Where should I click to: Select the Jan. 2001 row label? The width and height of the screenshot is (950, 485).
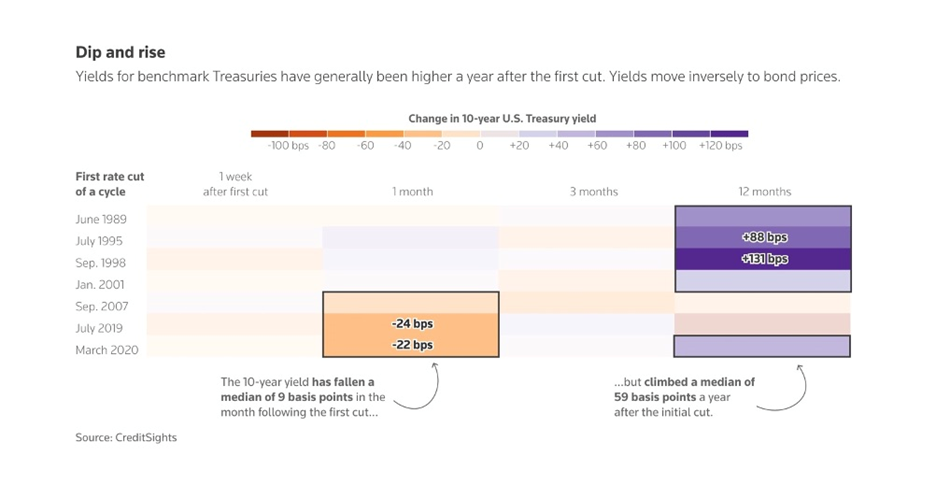(100, 284)
